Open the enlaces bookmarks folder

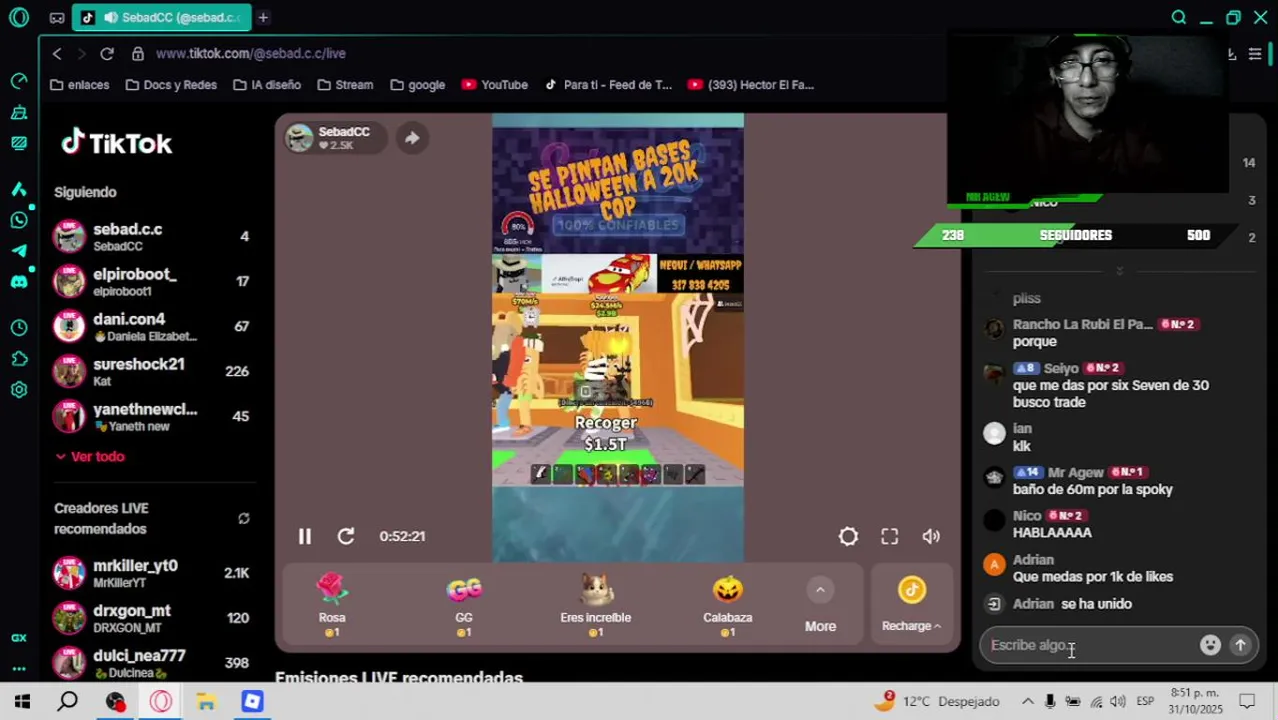click(x=79, y=85)
